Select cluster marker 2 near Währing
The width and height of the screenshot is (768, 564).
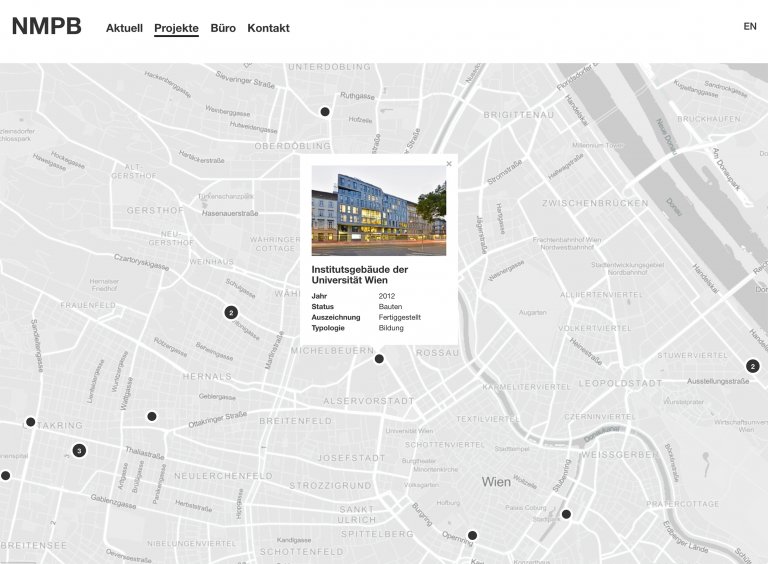tap(231, 312)
